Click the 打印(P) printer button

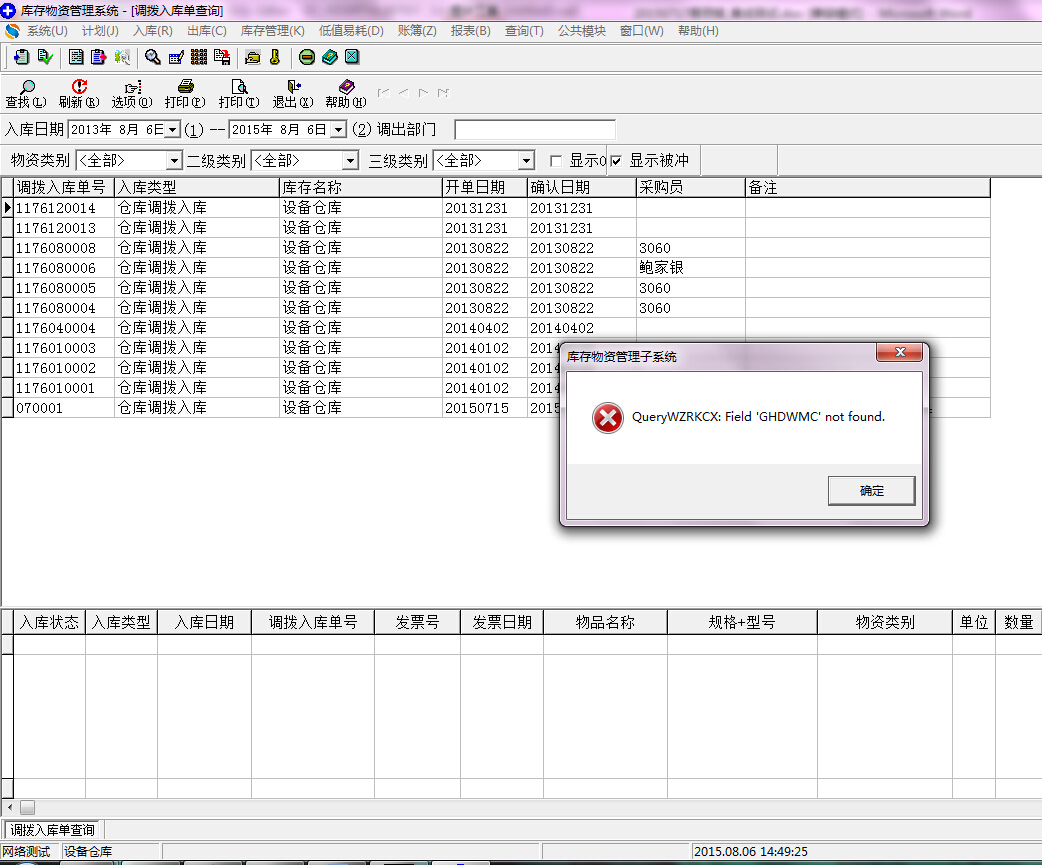(185, 94)
